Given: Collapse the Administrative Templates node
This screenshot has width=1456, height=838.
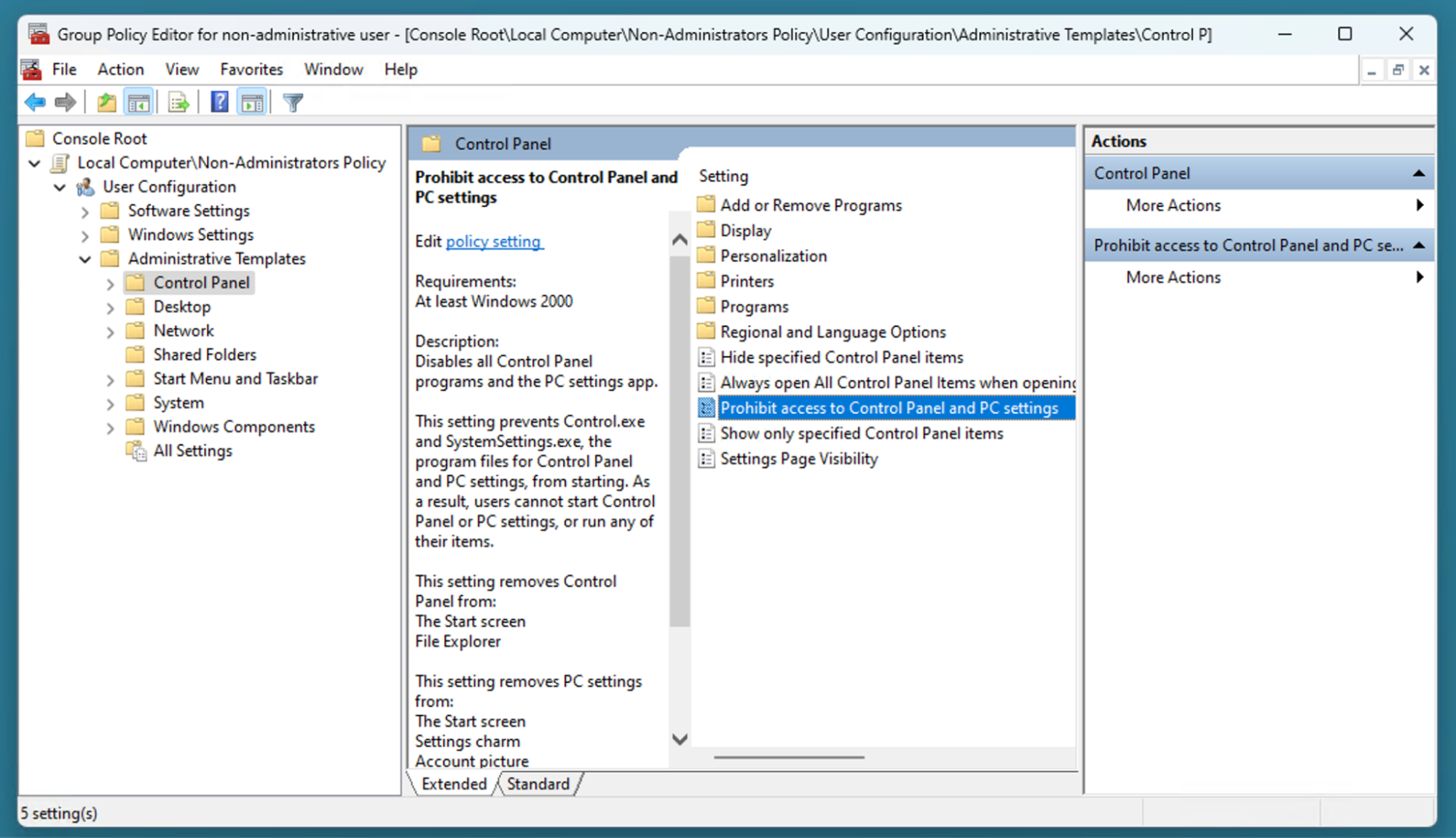Looking at the screenshot, I should point(85,258).
